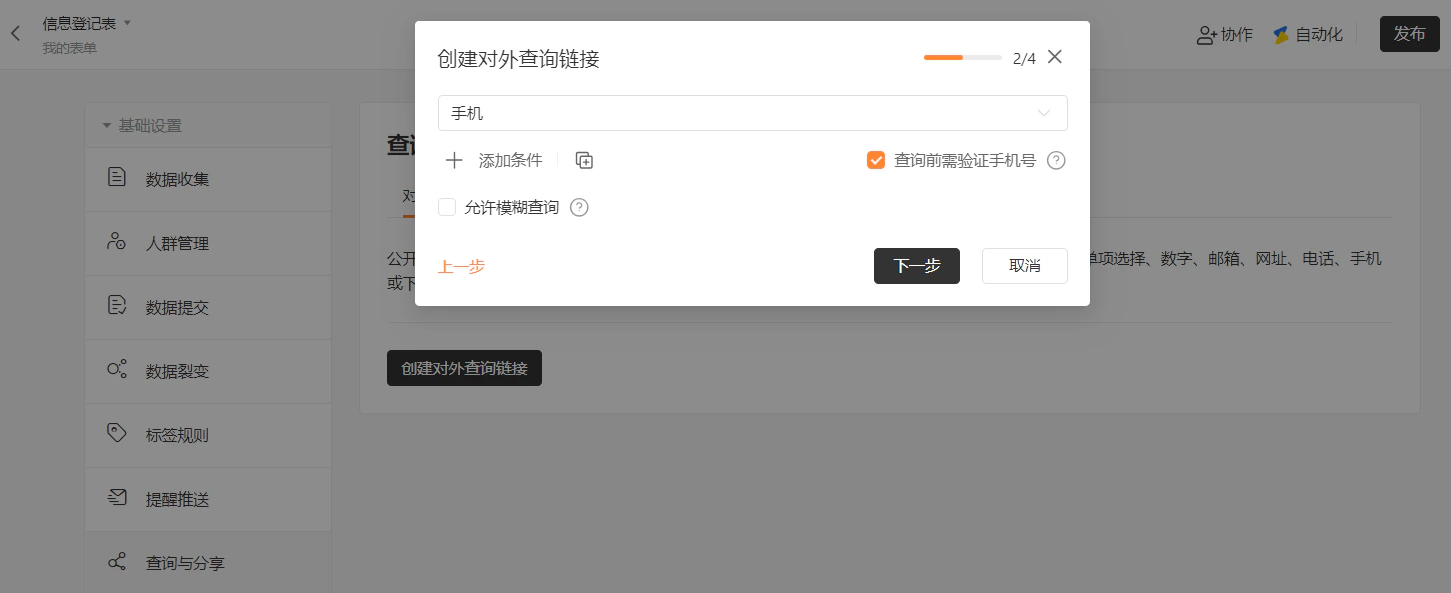1451x593 pixels.
Task: Click the 下一步 button
Action: [x=917, y=266]
